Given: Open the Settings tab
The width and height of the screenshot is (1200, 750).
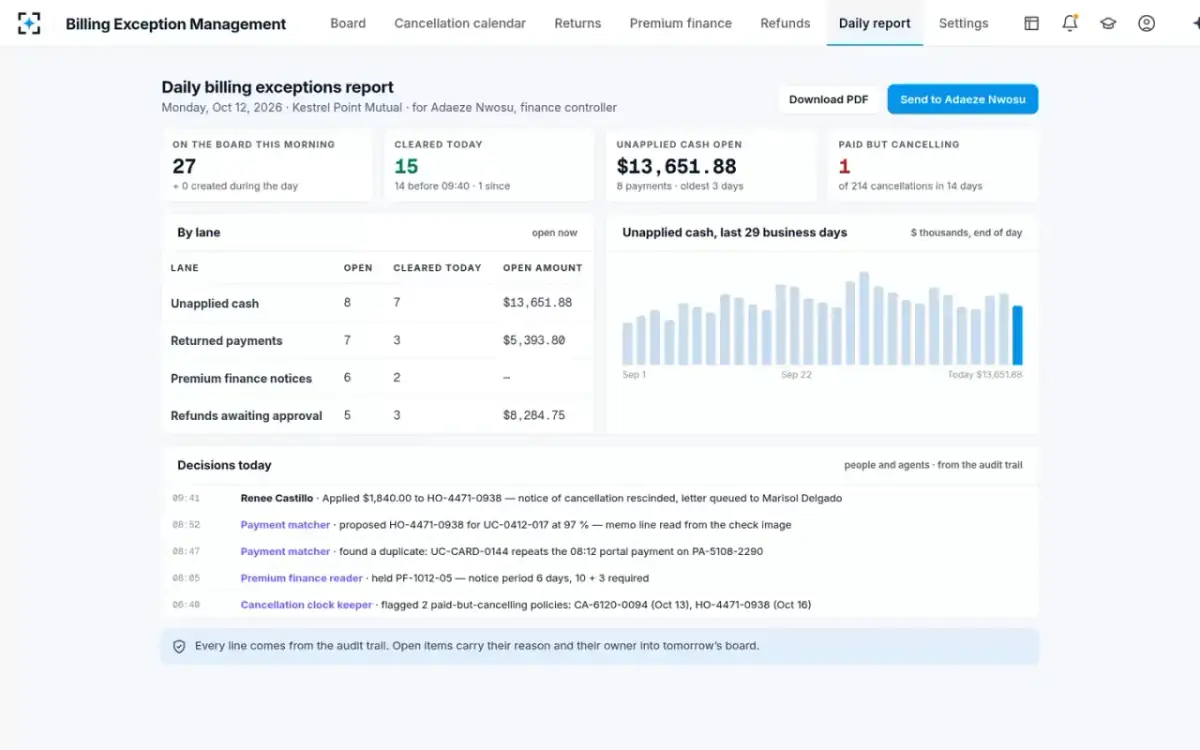Looking at the screenshot, I should point(964,23).
